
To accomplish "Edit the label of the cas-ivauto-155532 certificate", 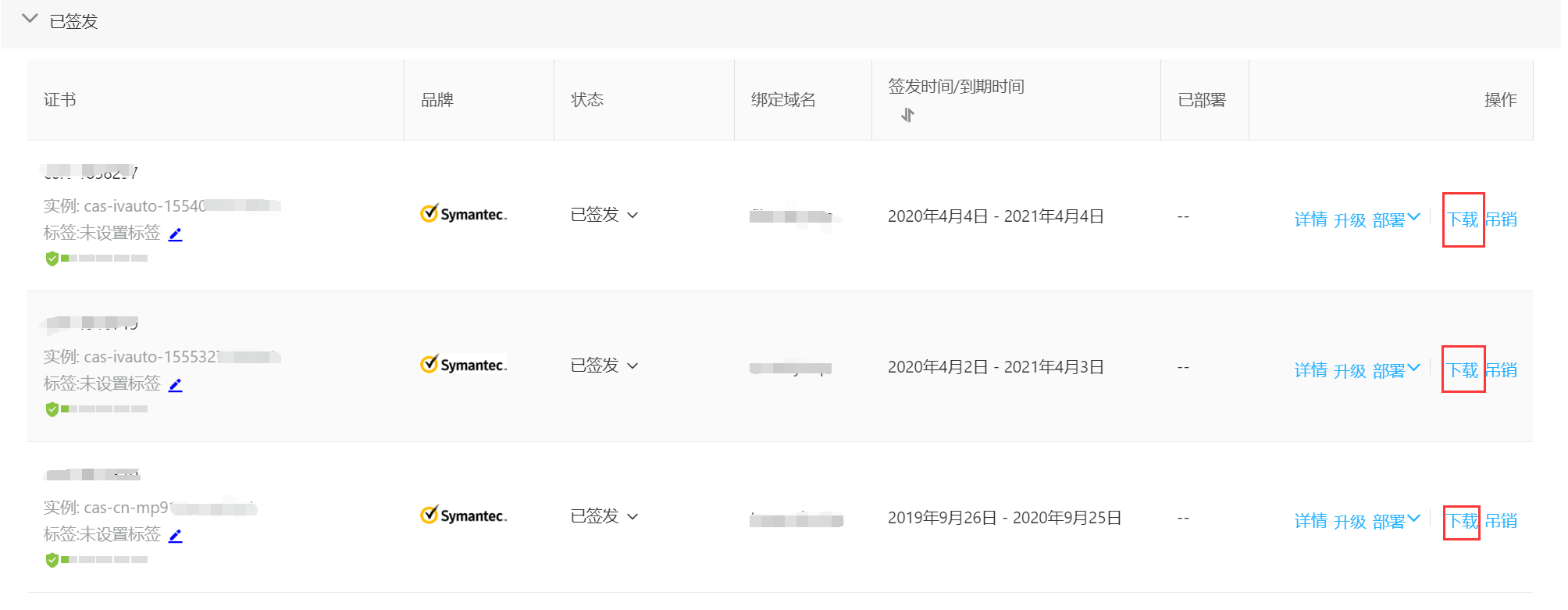I will pos(176,385).
